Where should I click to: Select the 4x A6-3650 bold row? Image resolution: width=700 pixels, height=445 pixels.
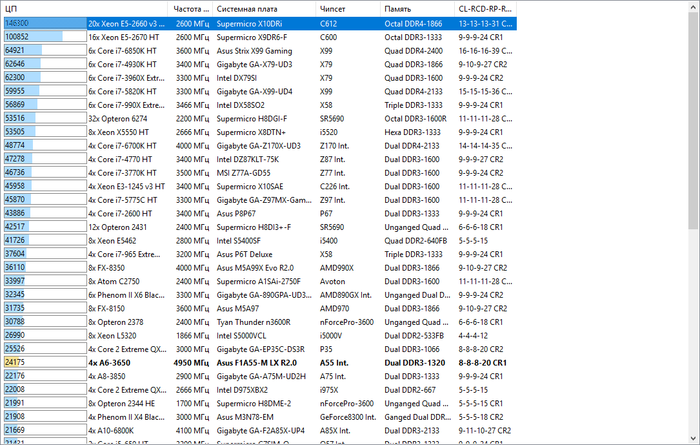(x=260, y=362)
